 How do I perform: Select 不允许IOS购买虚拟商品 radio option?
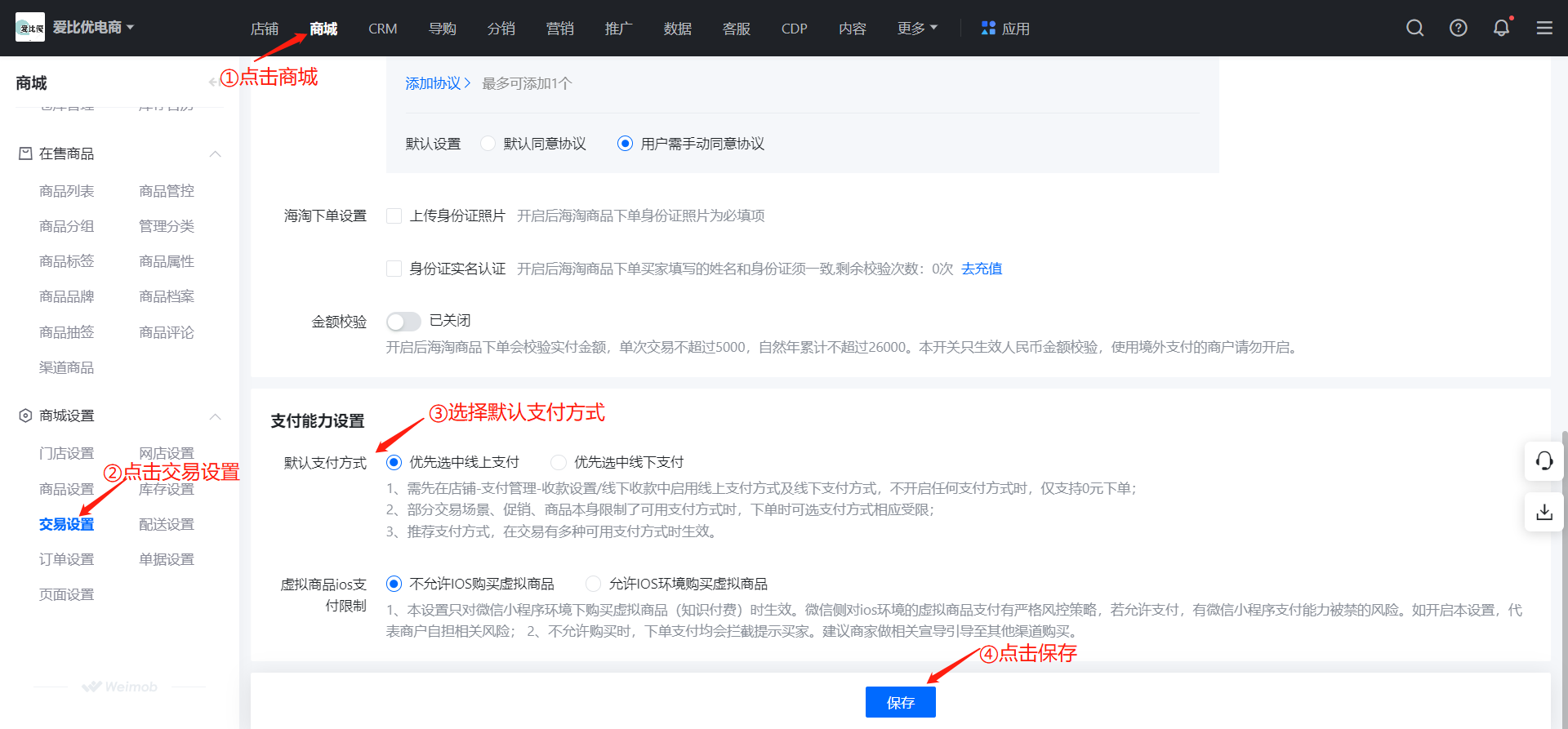click(394, 584)
